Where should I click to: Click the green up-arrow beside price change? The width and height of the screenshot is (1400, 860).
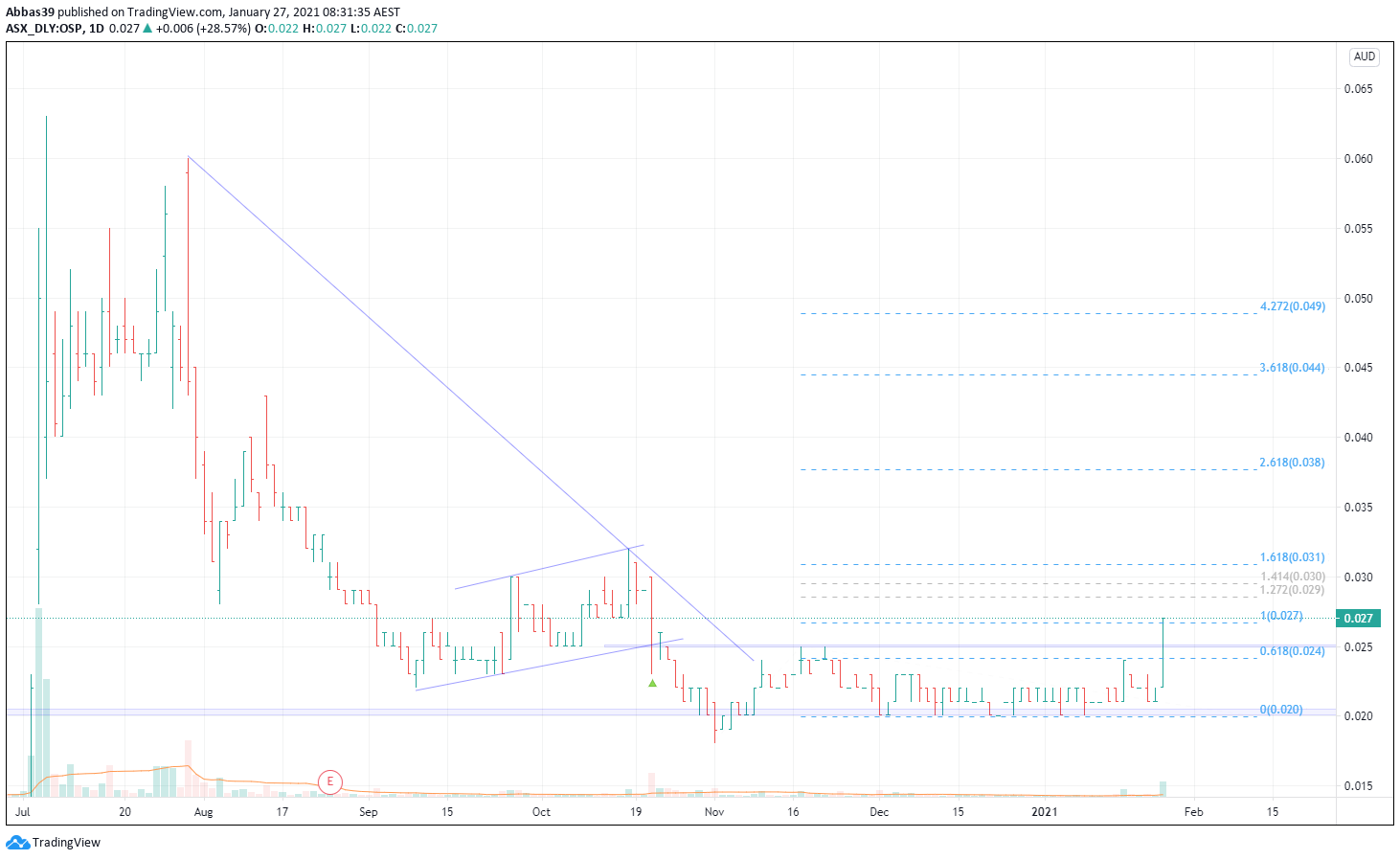point(147,29)
